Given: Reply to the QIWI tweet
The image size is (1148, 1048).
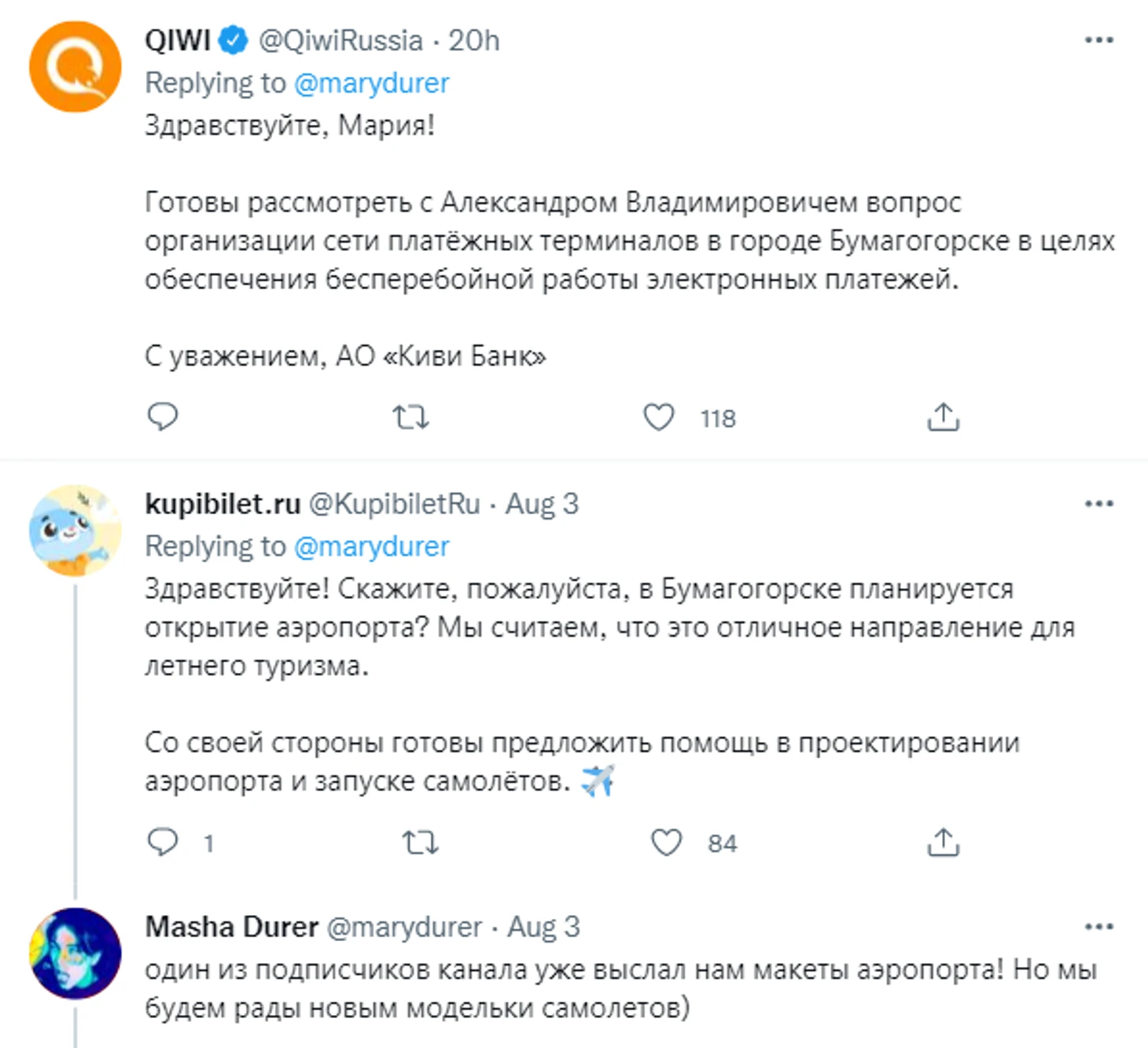Looking at the screenshot, I should [163, 417].
